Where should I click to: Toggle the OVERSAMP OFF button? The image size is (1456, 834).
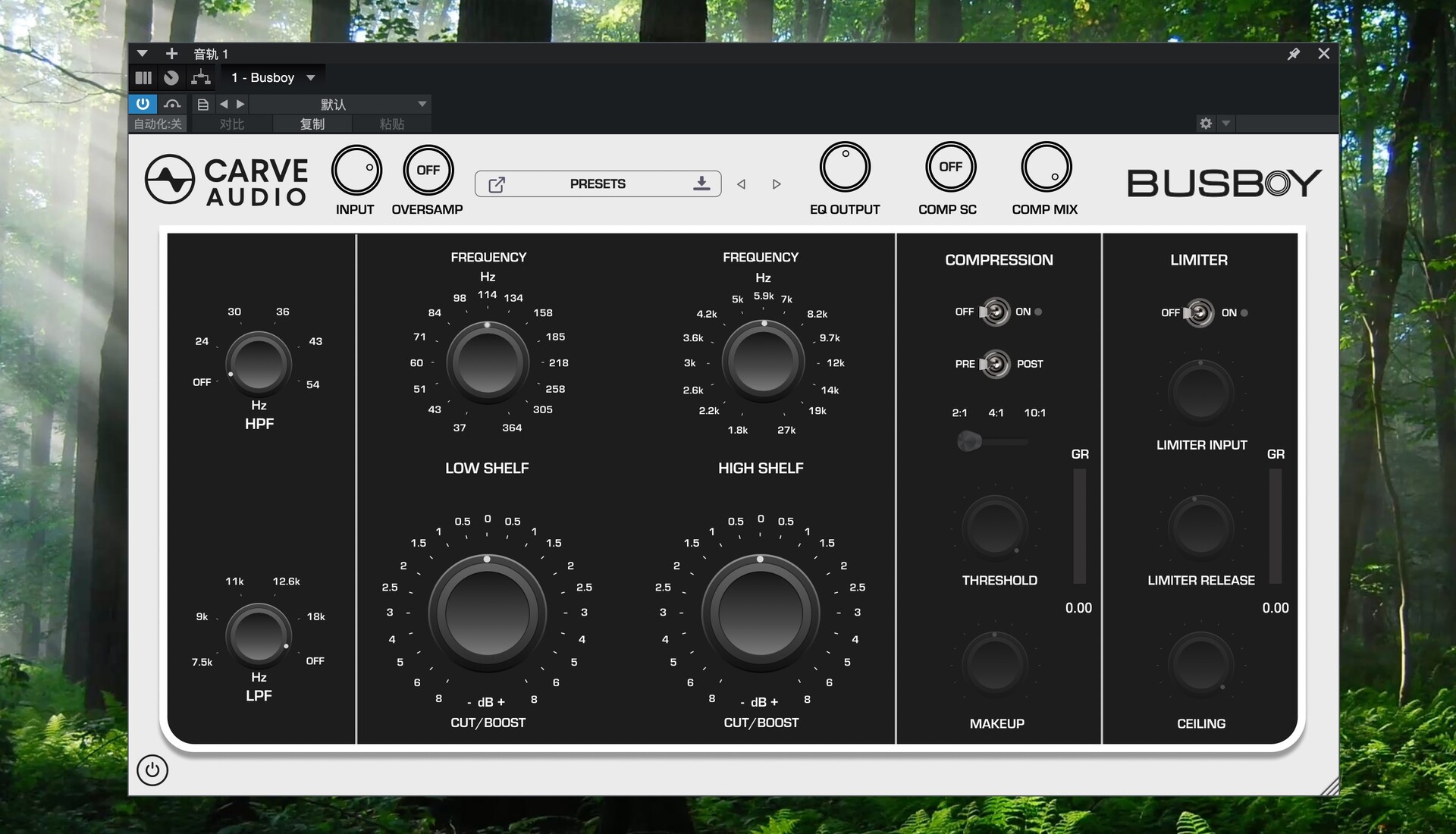pos(428,171)
